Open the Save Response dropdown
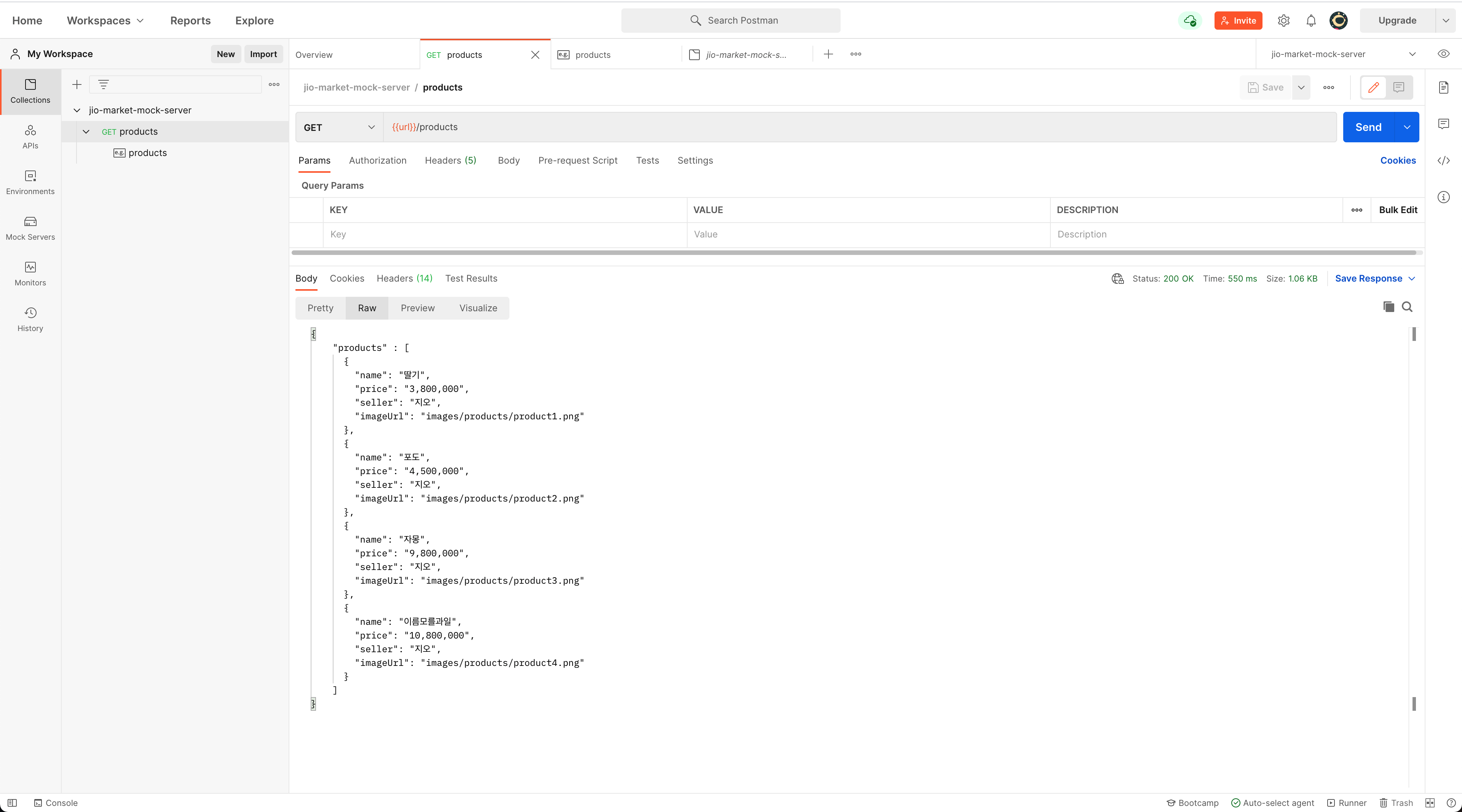1462x812 pixels. coord(1374,279)
